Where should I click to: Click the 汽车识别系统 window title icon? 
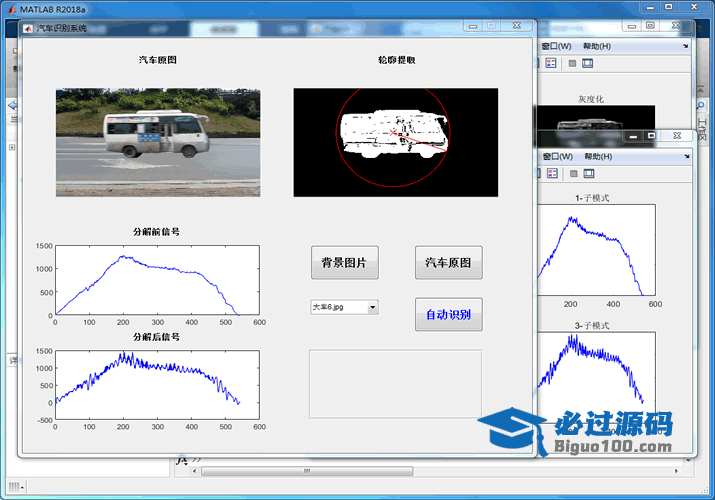point(27,28)
